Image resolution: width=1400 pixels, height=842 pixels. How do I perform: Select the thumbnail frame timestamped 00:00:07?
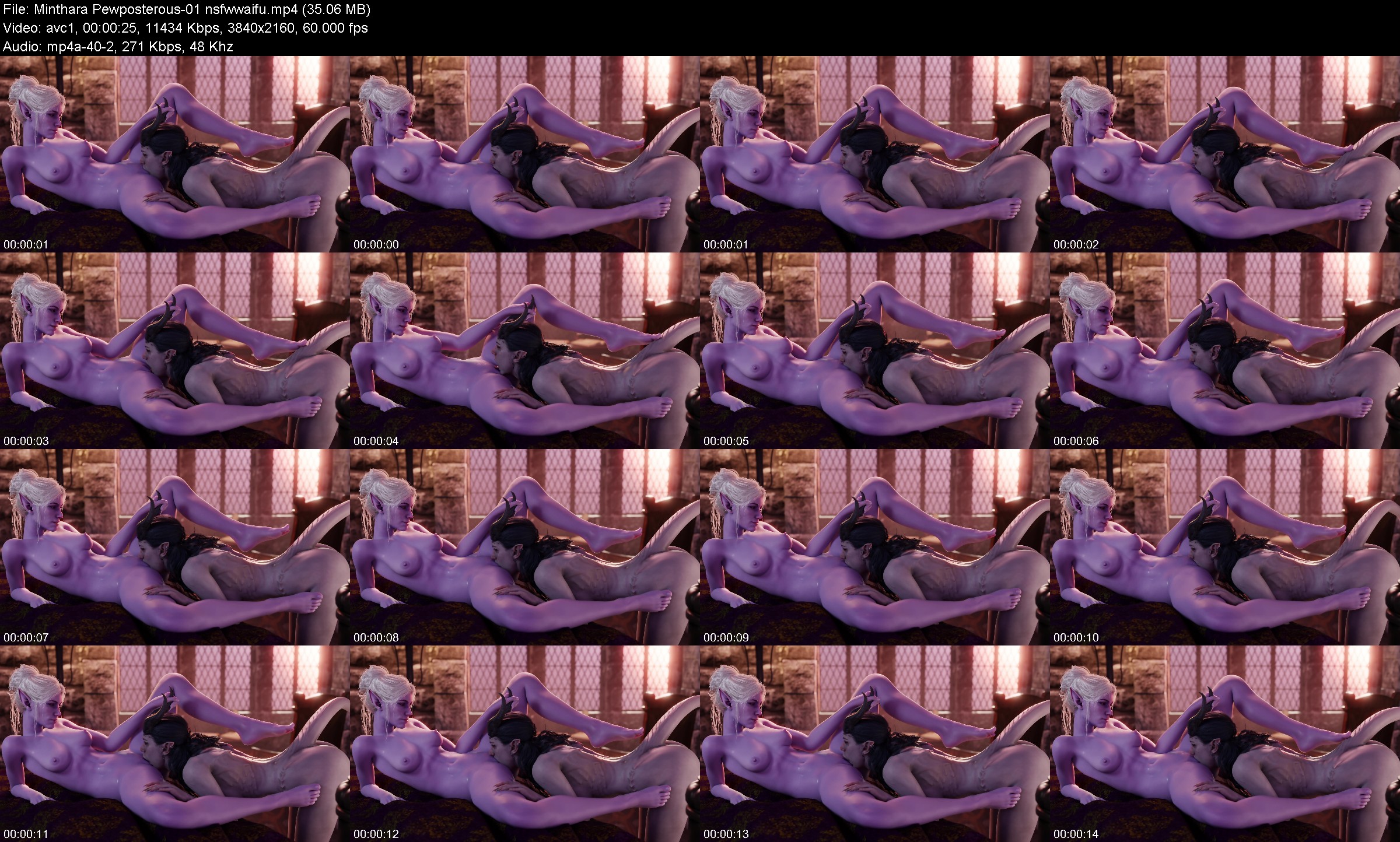(x=175, y=547)
